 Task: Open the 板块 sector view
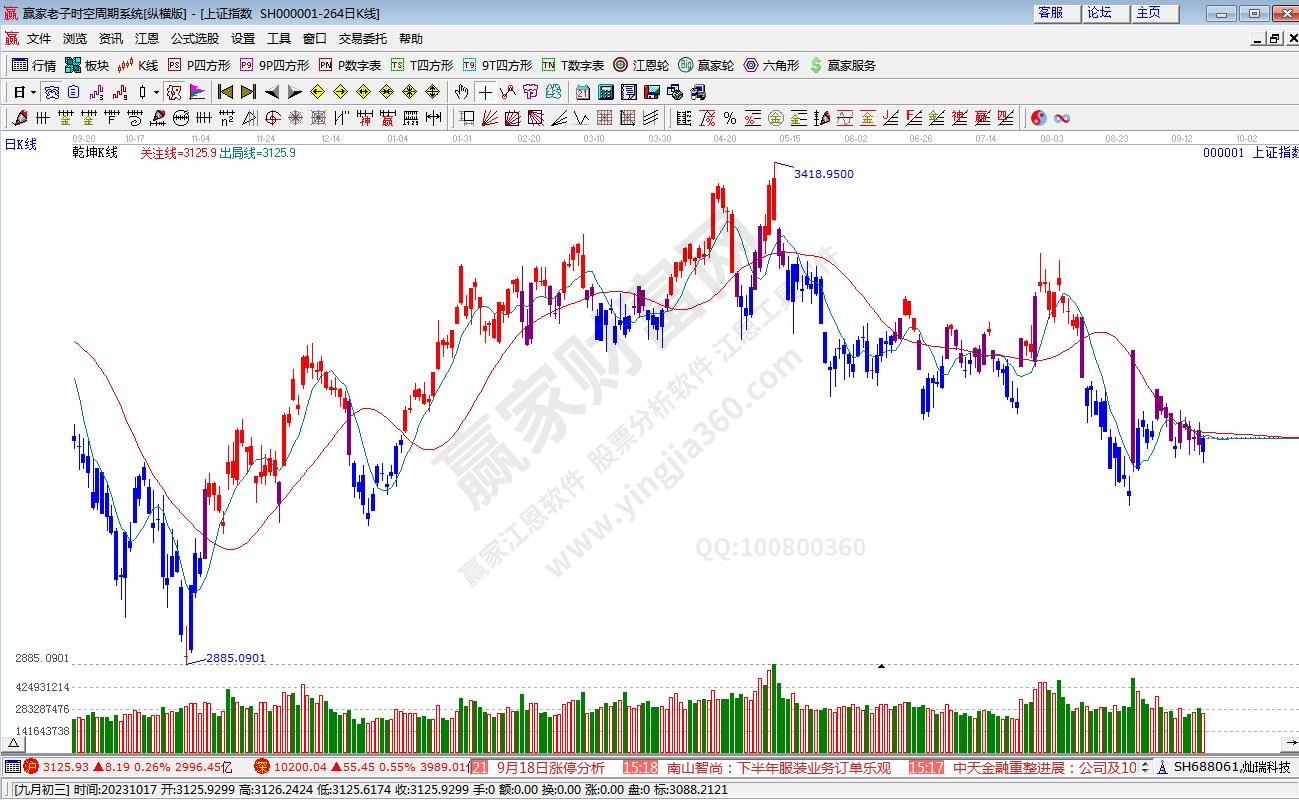pyautogui.click(x=86, y=65)
